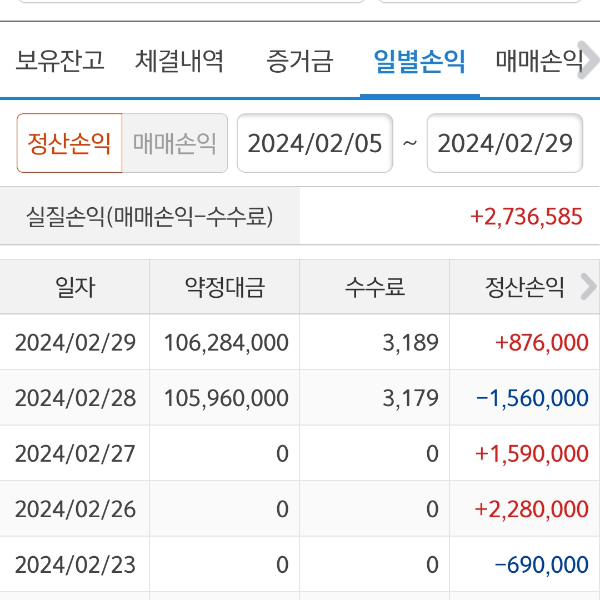This screenshot has height=600, width=600.
Task: Switch to the 매매손익 toggle option
Action: click(175, 143)
